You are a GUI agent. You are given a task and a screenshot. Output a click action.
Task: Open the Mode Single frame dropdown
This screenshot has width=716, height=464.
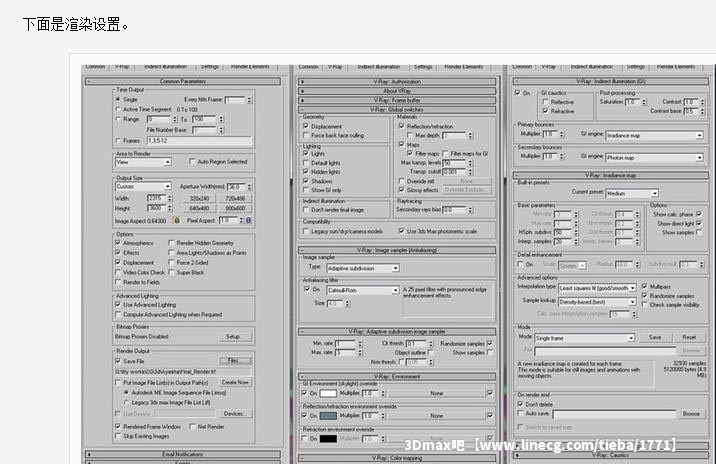click(584, 338)
